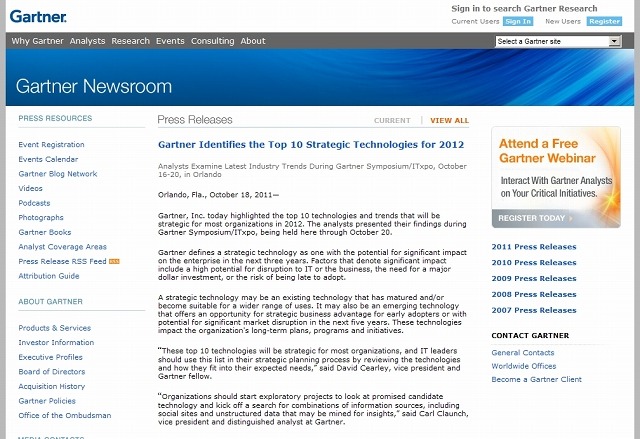This screenshot has height=439, width=640.
Task: Open the Worldwide Offices link
Action: tap(524, 366)
